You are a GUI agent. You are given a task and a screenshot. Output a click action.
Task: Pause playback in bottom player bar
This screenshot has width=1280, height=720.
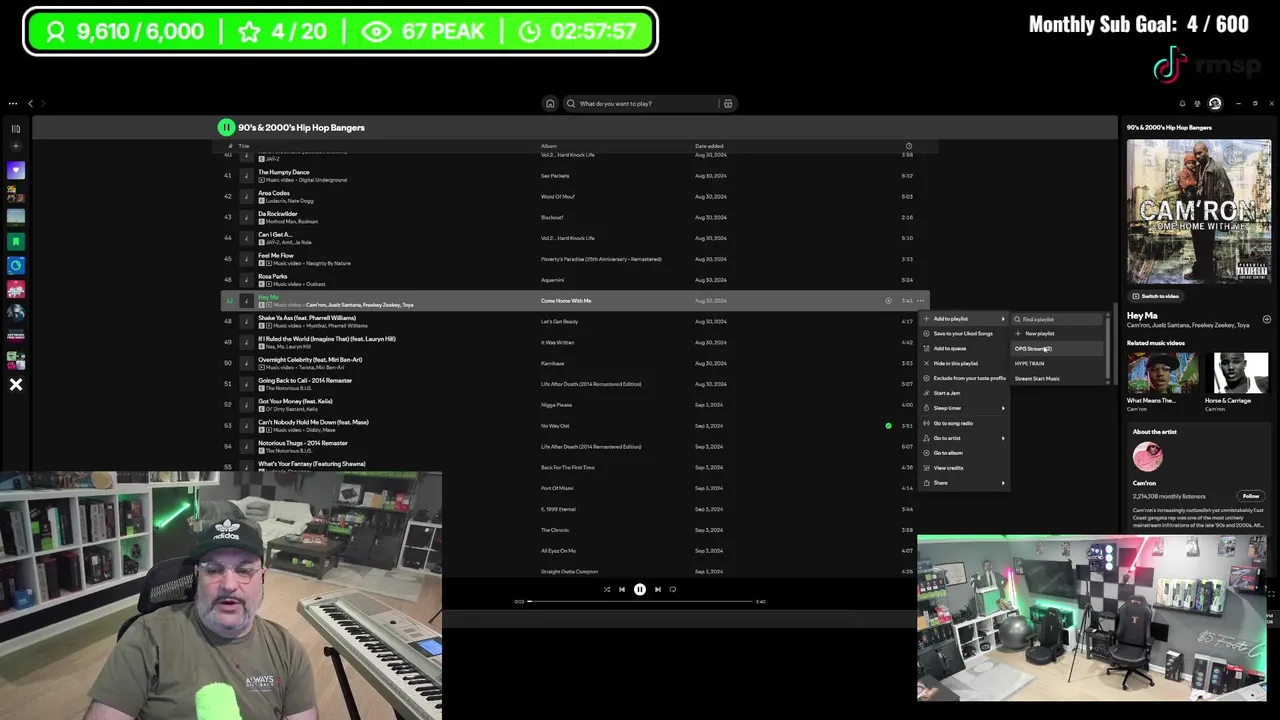coord(640,589)
